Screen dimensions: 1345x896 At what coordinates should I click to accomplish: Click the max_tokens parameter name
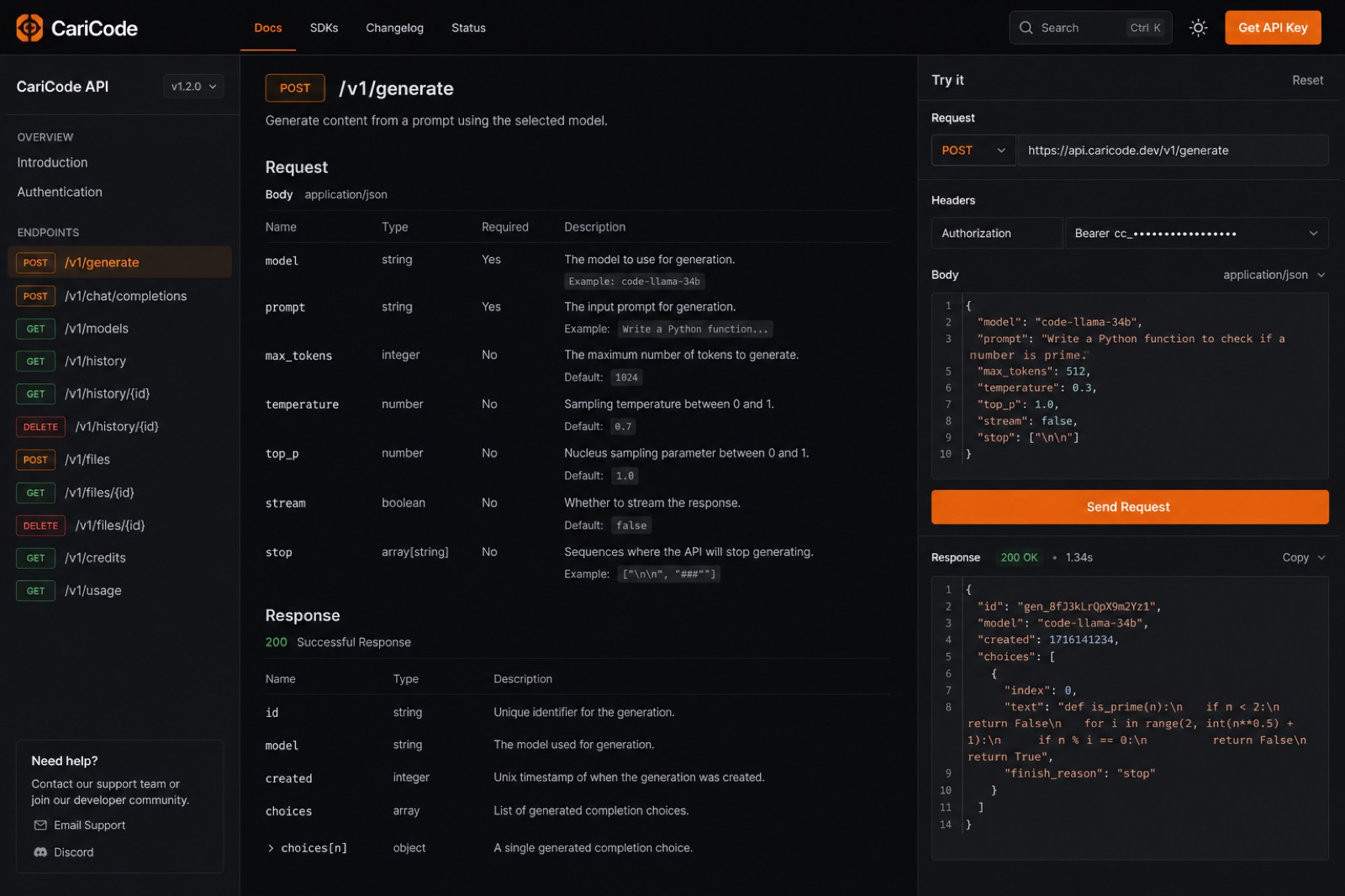298,356
